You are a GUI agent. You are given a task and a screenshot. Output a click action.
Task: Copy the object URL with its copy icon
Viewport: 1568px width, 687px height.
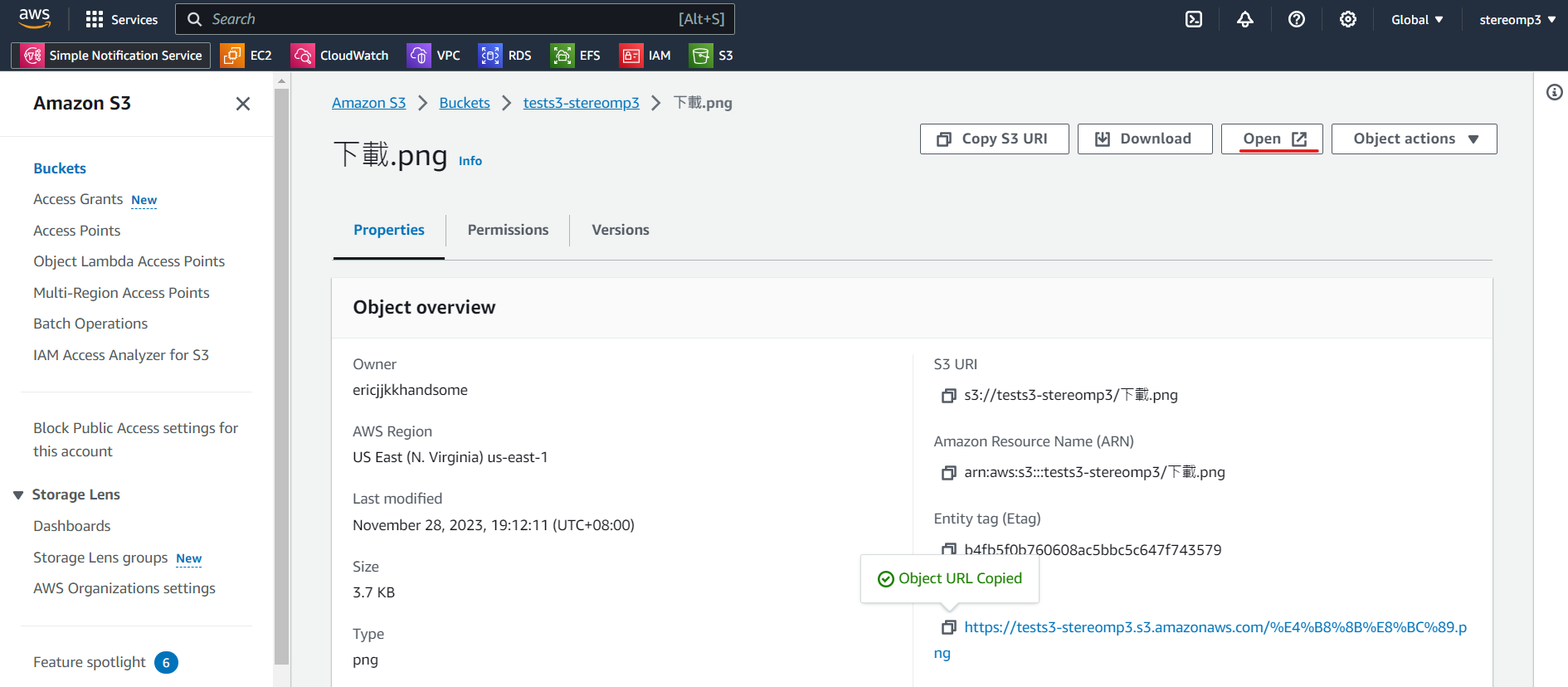(948, 627)
